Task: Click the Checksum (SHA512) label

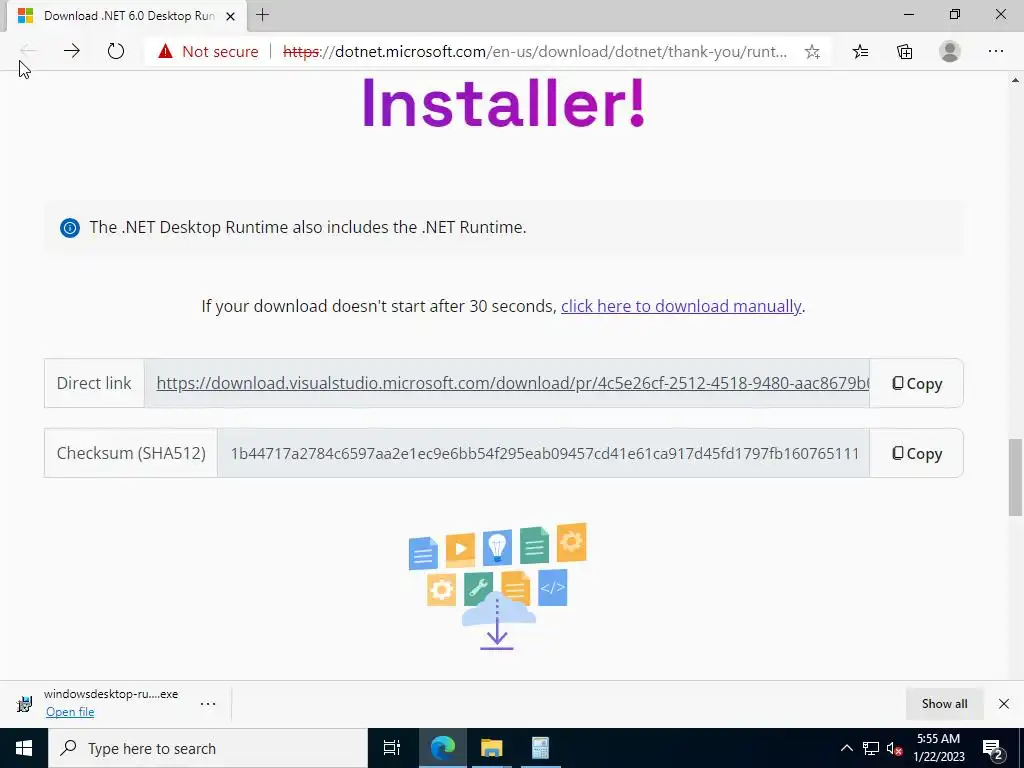Action: point(131,453)
